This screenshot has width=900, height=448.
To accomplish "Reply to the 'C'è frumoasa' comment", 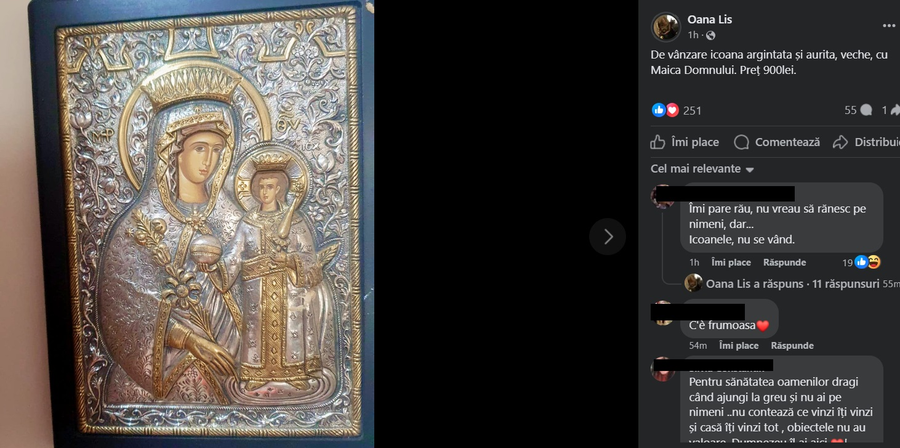I will pos(792,346).
